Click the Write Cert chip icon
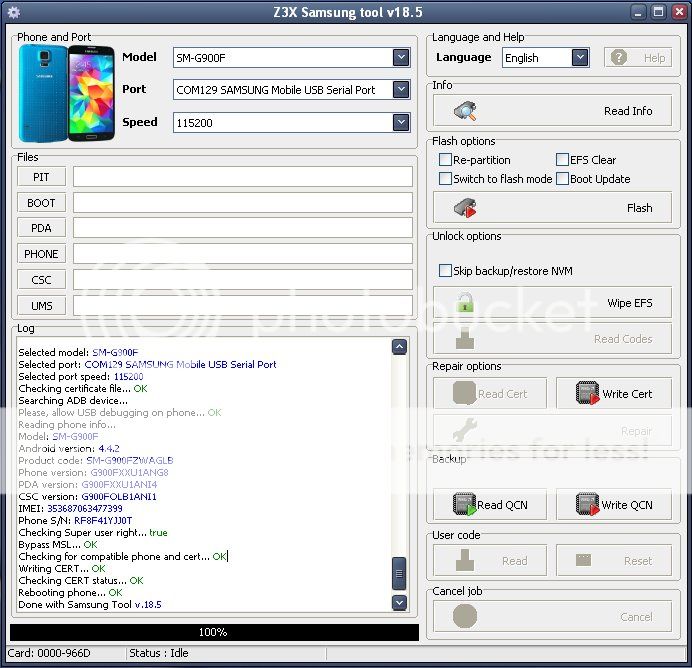This screenshot has height=668, width=692. click(x=587, y=394)
